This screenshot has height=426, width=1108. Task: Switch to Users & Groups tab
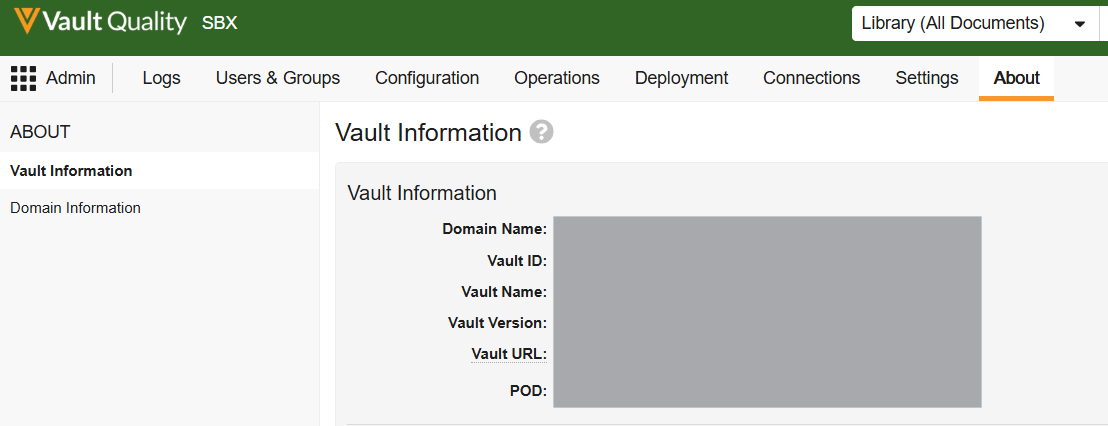[x=278, y=78]
